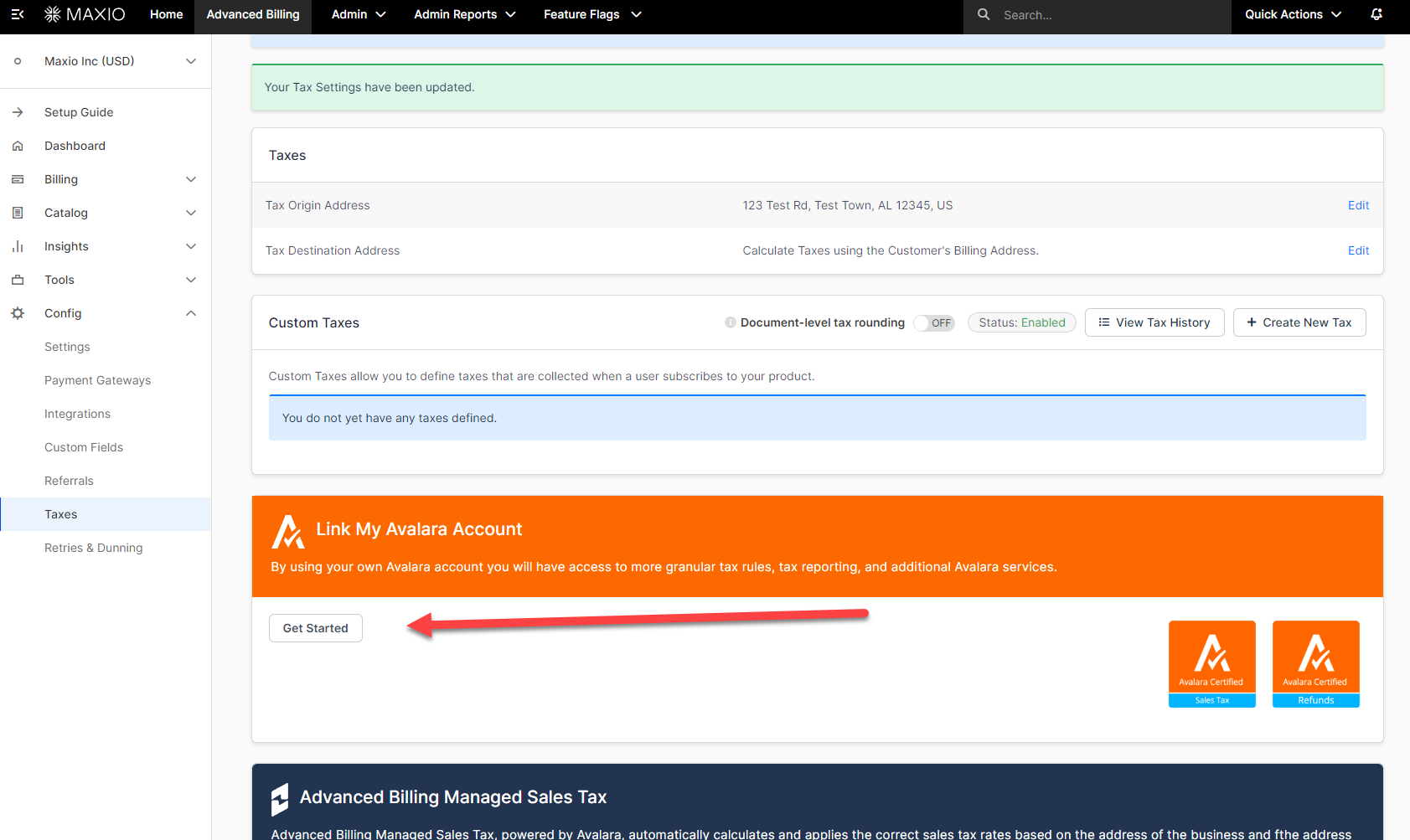Image resolution: width=1410 pixels, height=840 pixels.
Task: Open Integrations page
Action: (77, 414)
